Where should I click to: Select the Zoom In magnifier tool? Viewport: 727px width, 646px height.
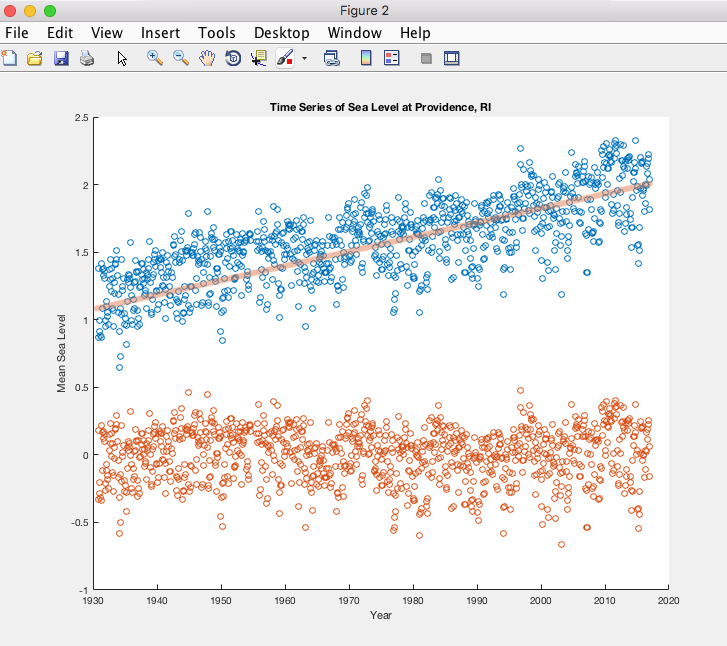(x=155, y=58)
